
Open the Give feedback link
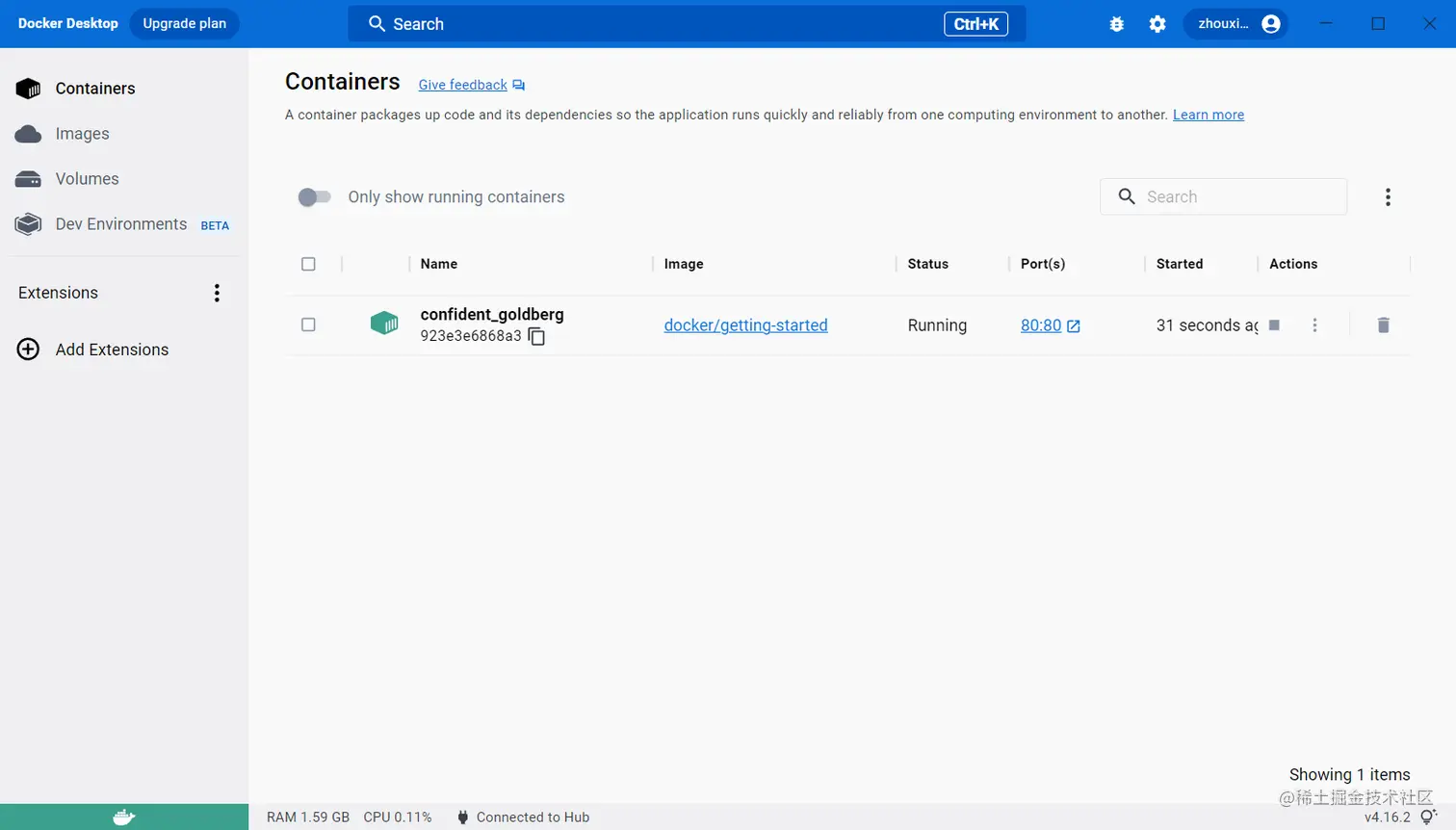click(x=462, y=85)
